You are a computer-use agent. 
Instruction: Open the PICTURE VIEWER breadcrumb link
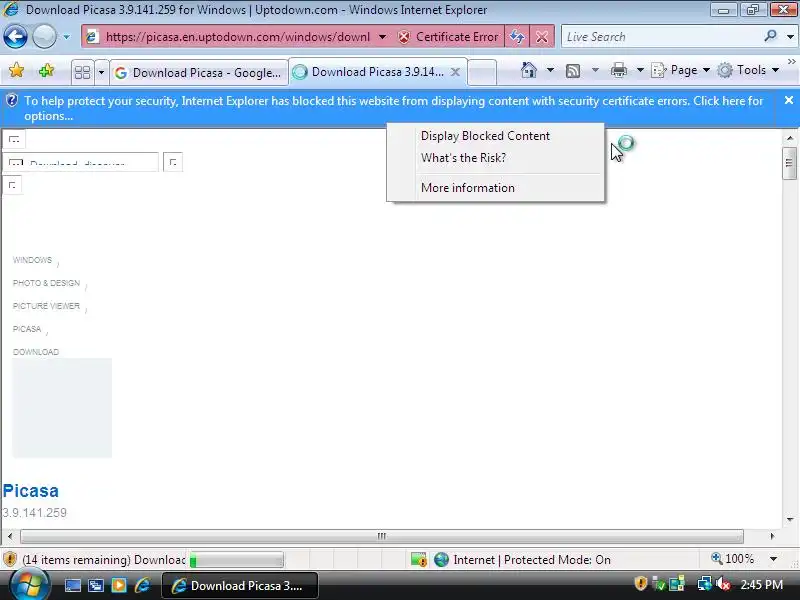(x=46, y=306)
